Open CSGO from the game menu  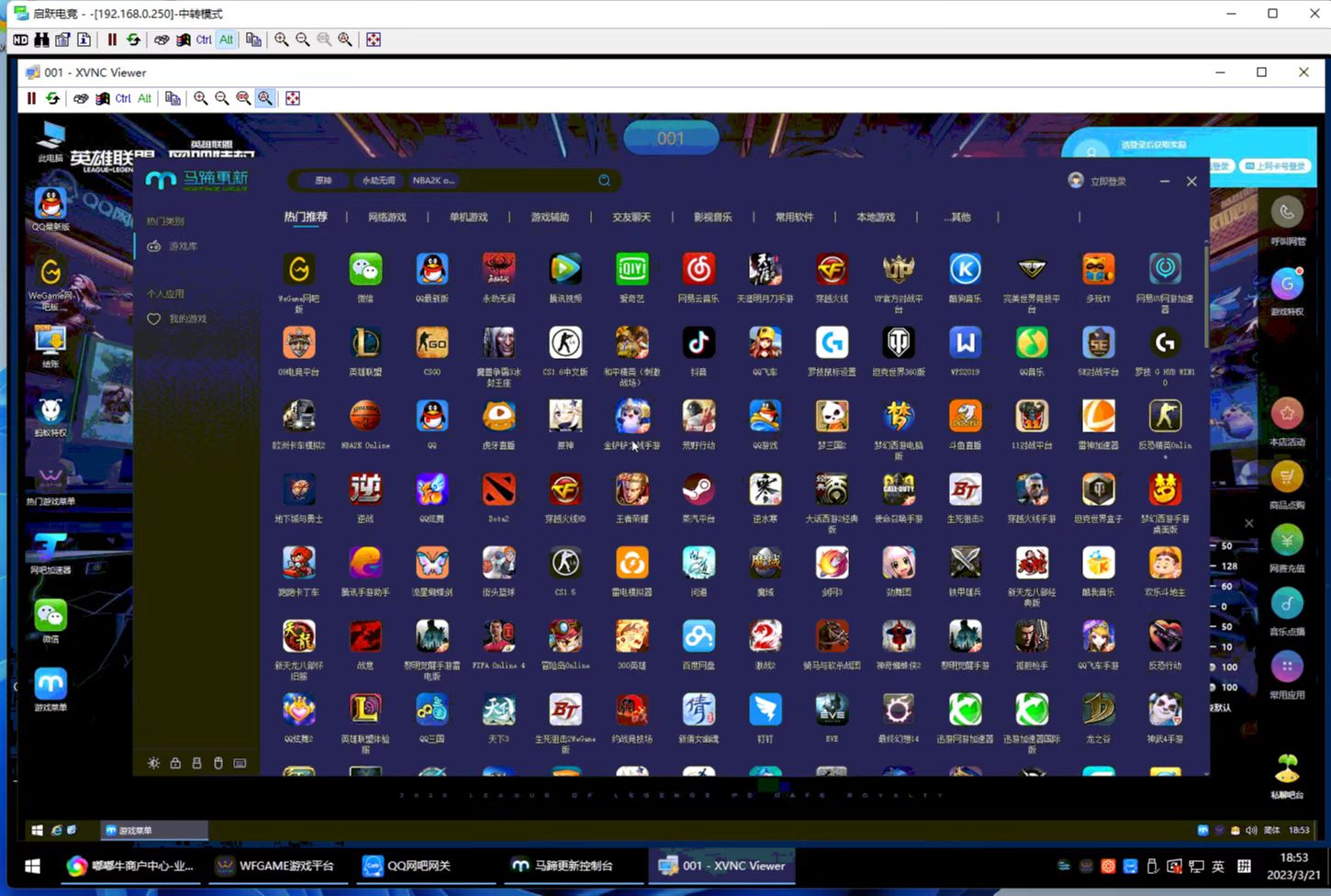[x=432, y=343]
